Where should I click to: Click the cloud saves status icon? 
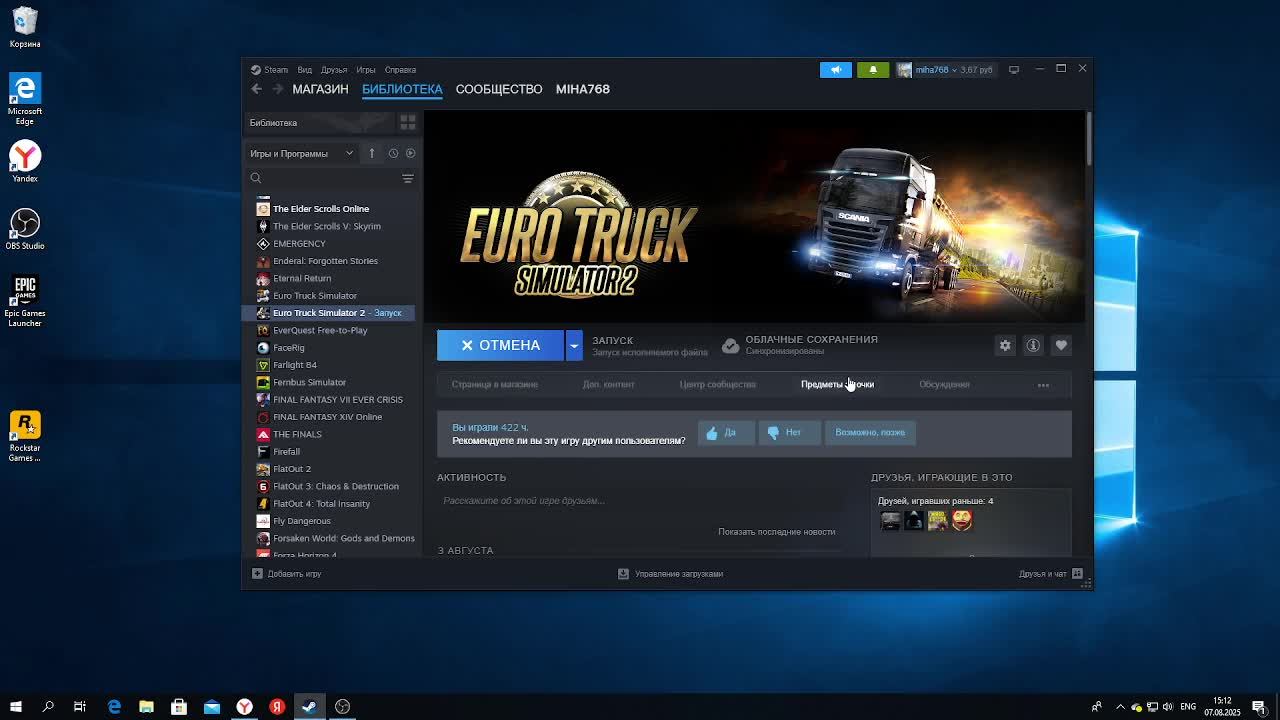pos(731,345)
